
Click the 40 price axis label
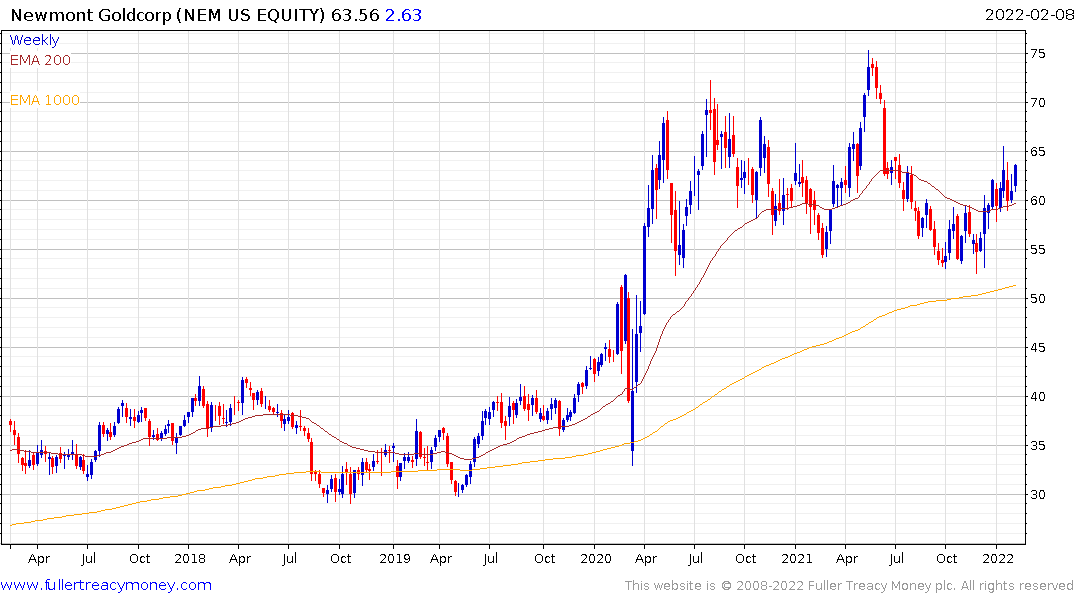(1037, 397)
